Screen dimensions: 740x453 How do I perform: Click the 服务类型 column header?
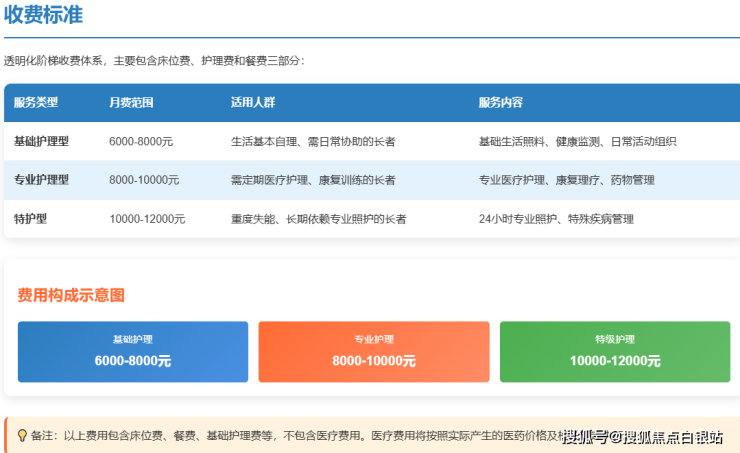point(36,103)
